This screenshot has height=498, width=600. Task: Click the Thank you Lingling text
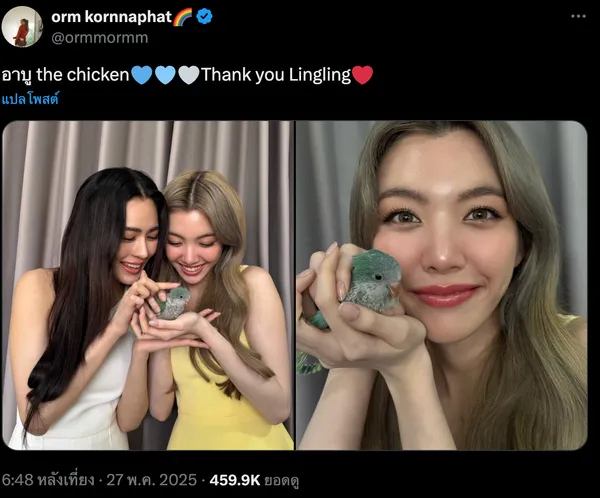(x=276, y=75)
